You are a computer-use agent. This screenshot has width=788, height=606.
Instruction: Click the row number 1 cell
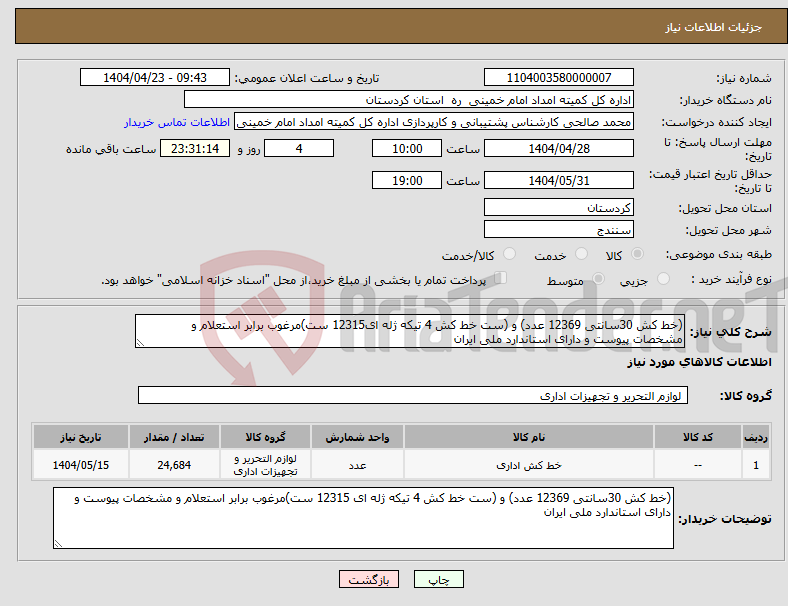pos(755,465)
